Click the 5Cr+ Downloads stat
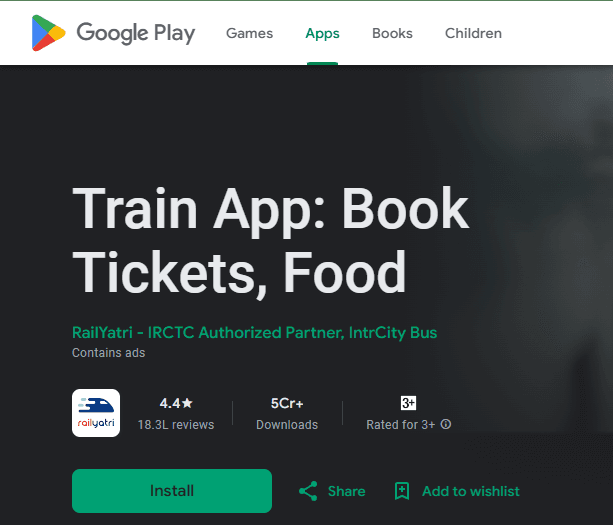 coord(287,414)
